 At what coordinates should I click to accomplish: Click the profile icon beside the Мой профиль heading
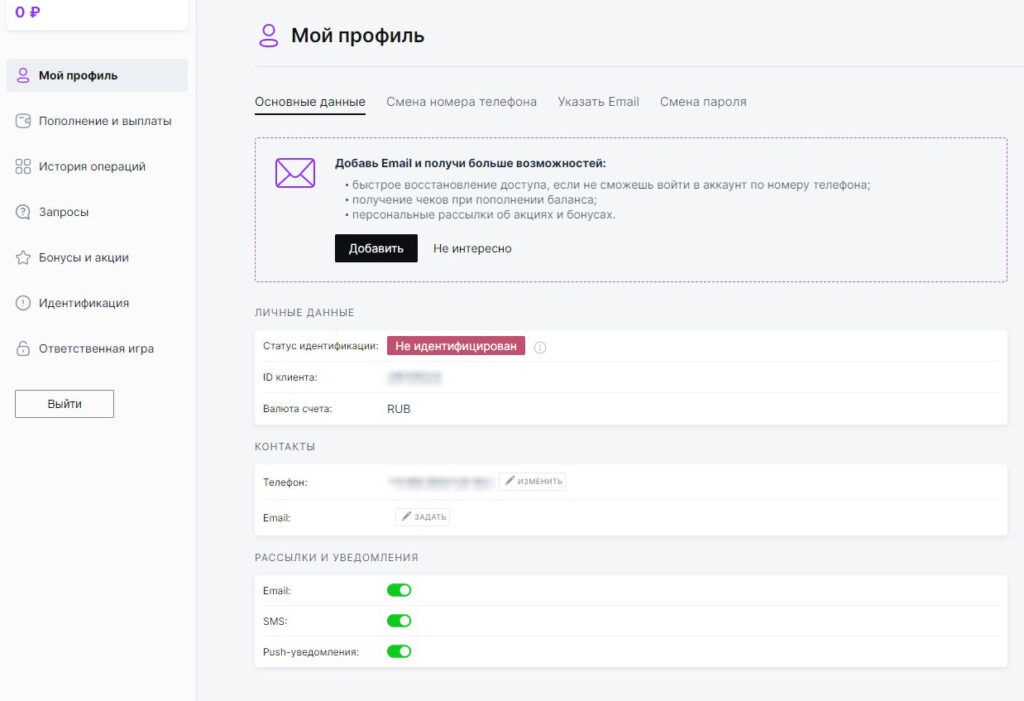point(268,36)
